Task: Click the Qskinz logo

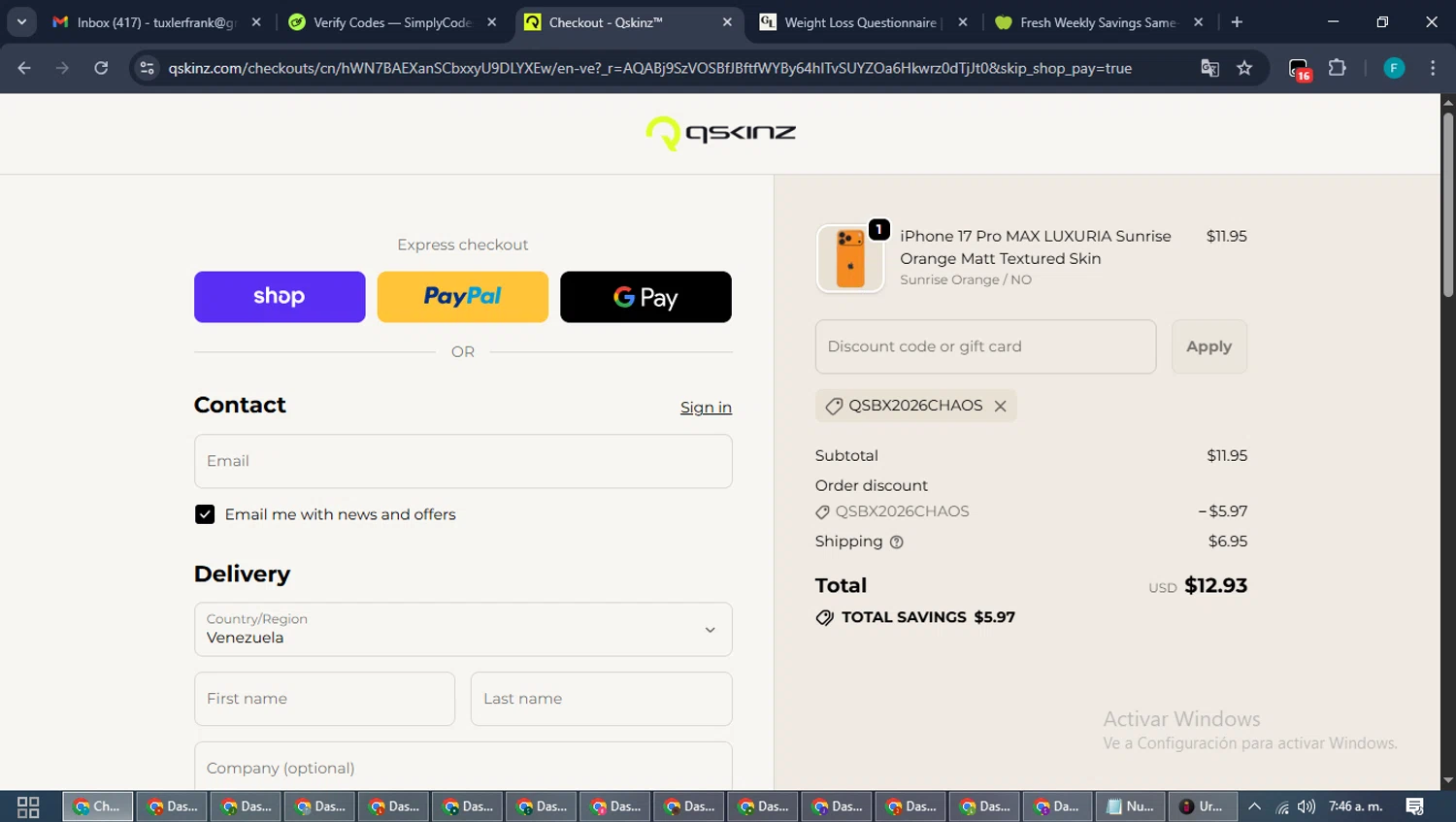Action: pyautogui.click(x=721, y=133)
